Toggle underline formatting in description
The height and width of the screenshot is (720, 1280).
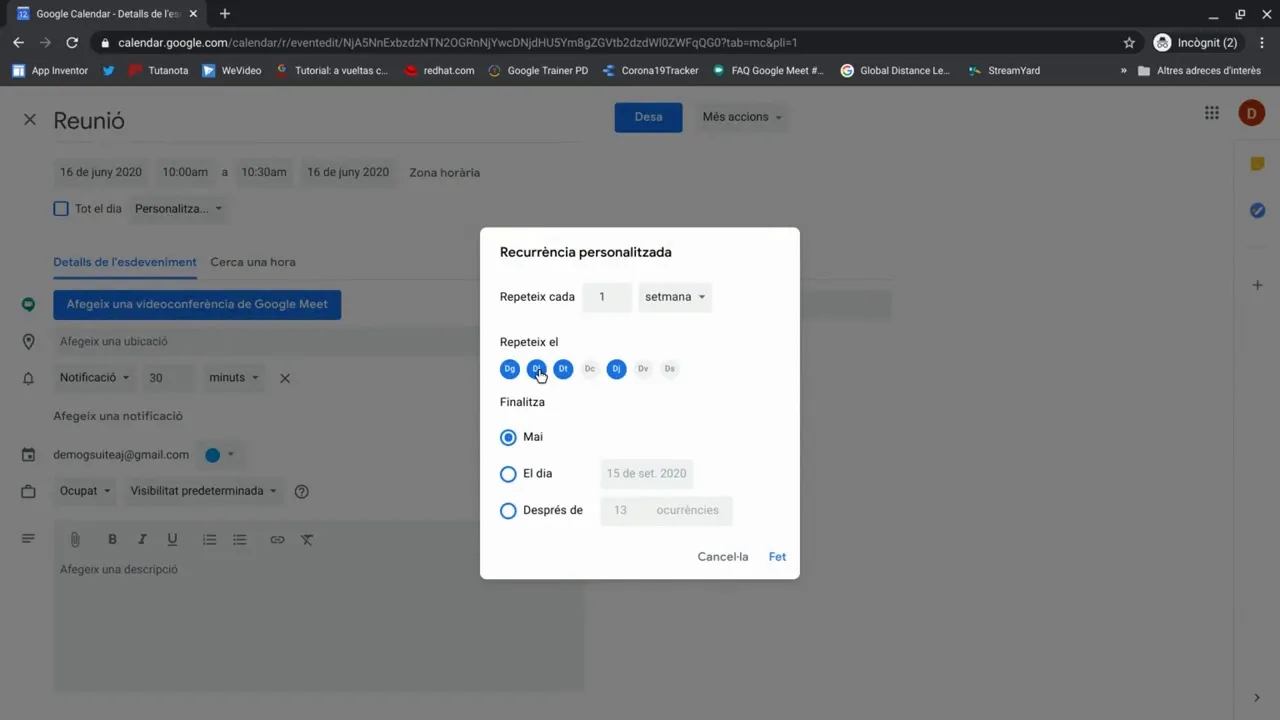pos(172,540)
